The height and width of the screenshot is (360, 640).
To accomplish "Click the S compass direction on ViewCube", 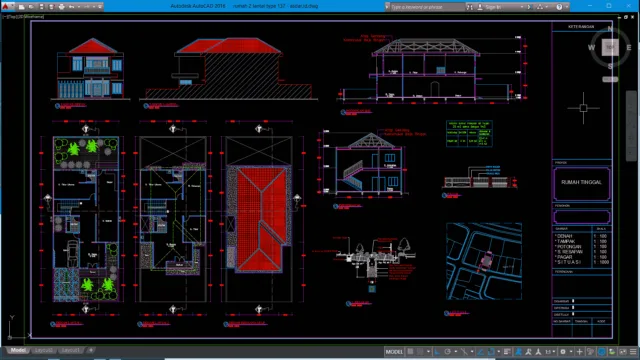I will pos(610,66).
